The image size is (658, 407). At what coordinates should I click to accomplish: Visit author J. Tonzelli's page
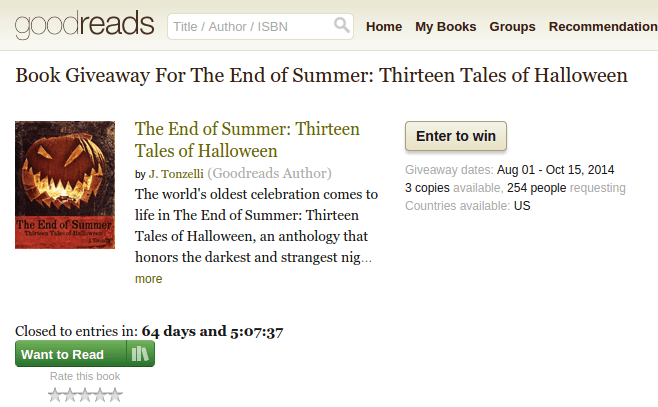pyautogui.click(x=175, y=173)
